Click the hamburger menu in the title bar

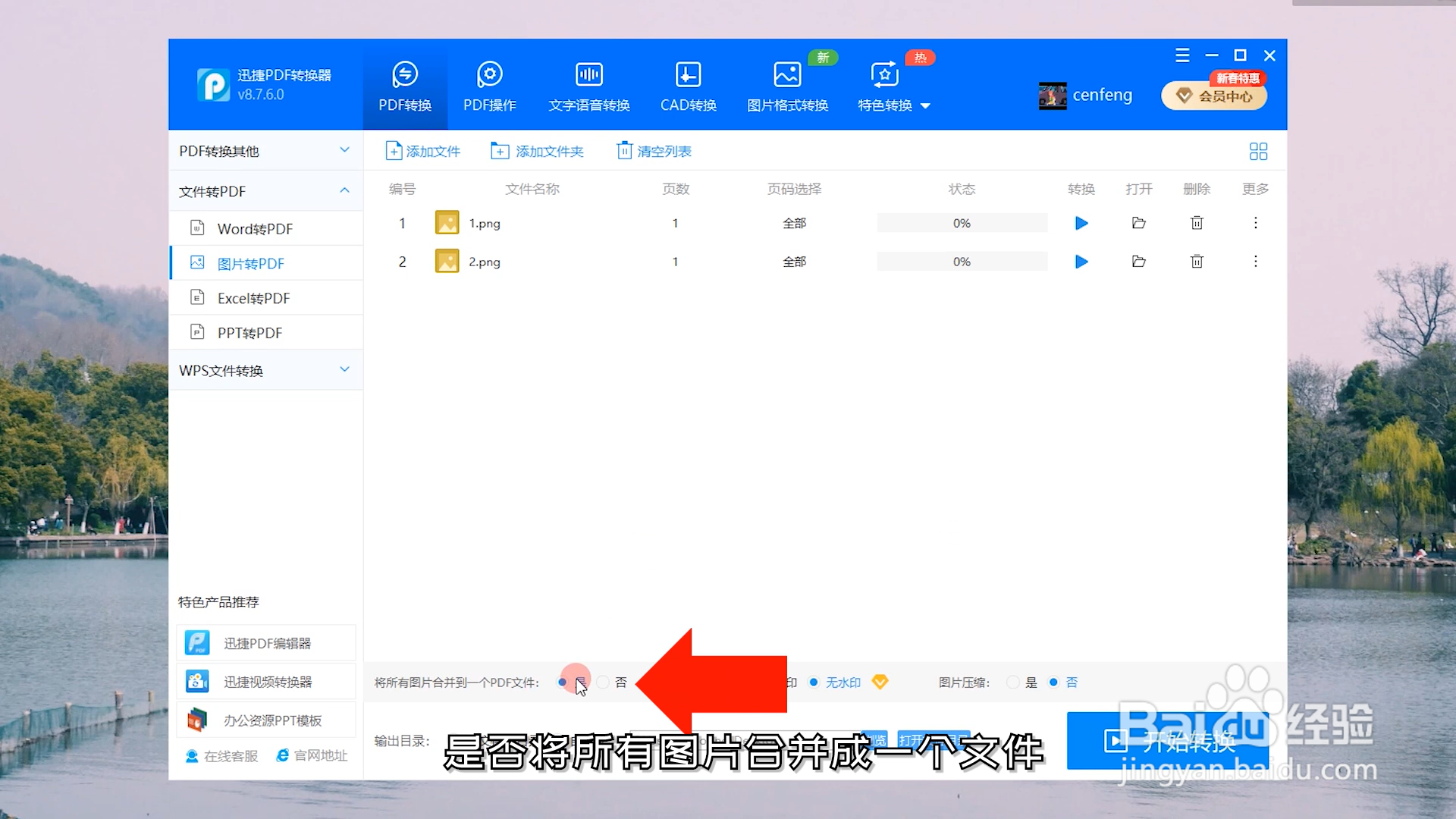click(1182, 55)
